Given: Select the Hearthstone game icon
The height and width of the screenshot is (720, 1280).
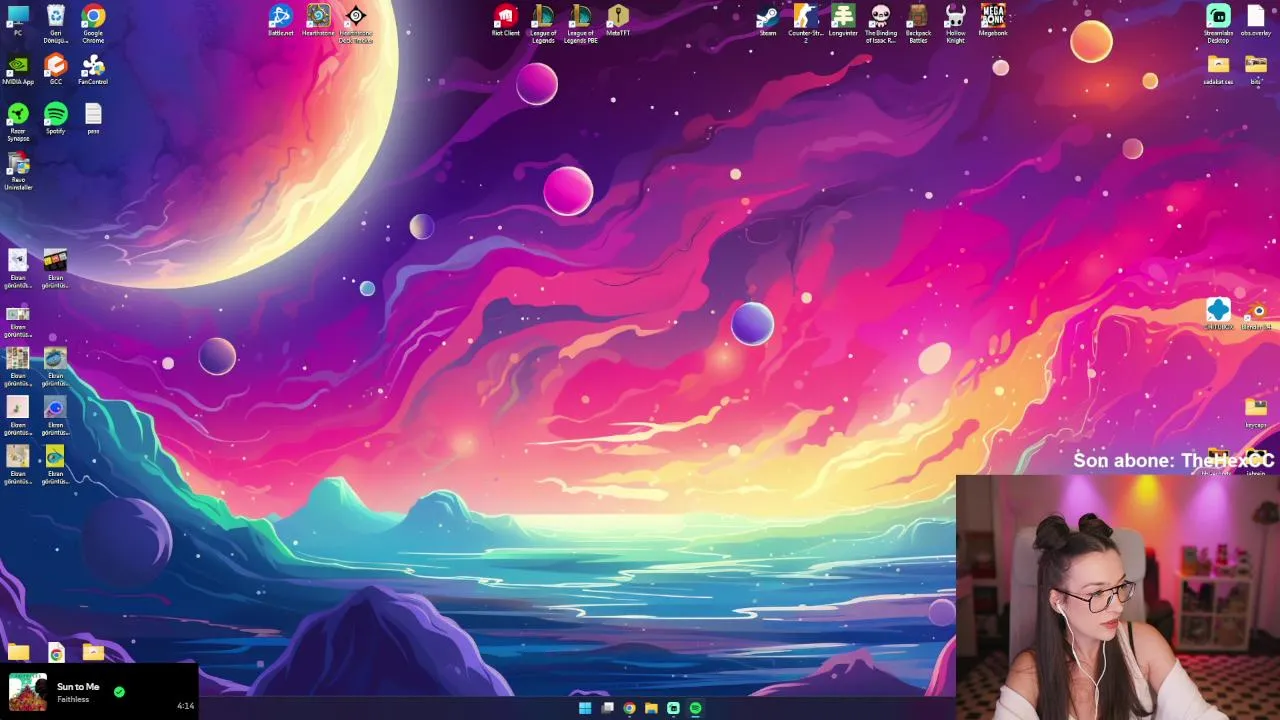Looking at the screenshot, I should [318, 20].
